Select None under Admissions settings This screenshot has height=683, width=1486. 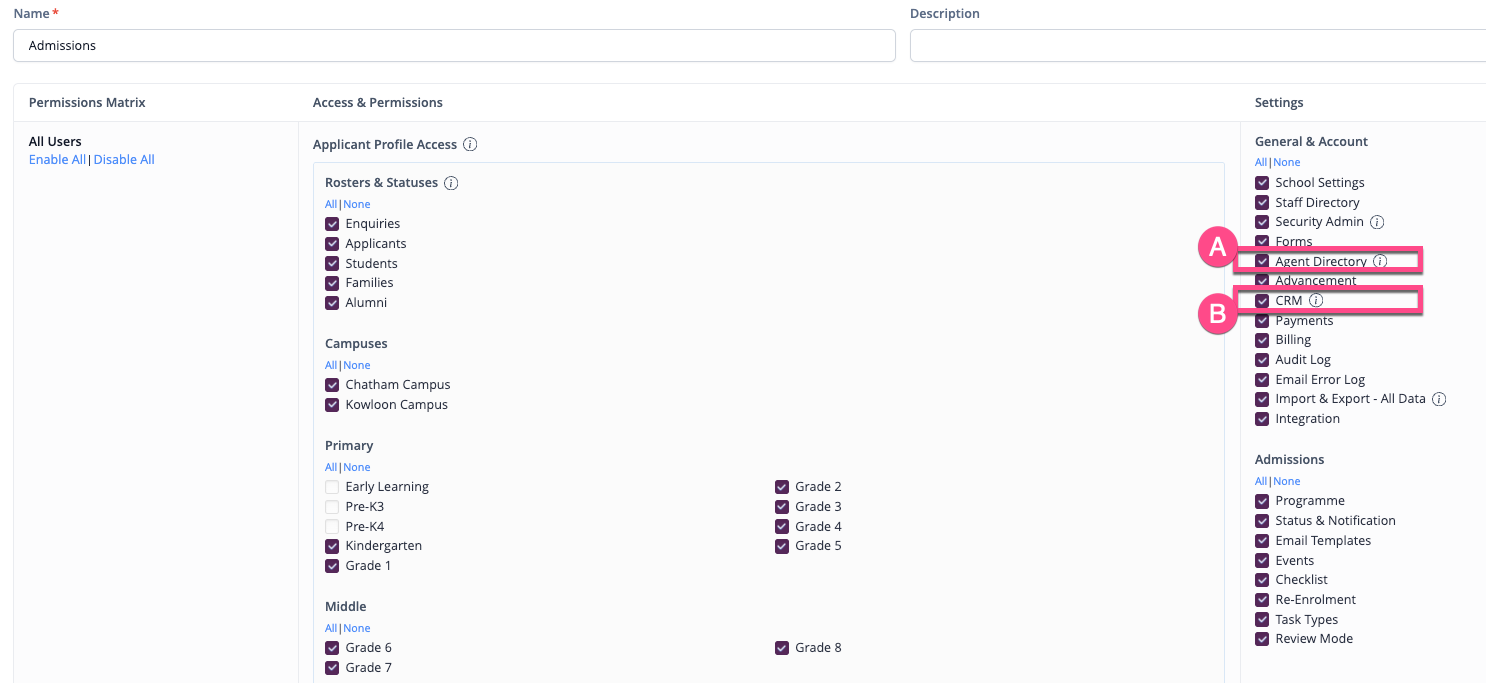[1287, 481]
